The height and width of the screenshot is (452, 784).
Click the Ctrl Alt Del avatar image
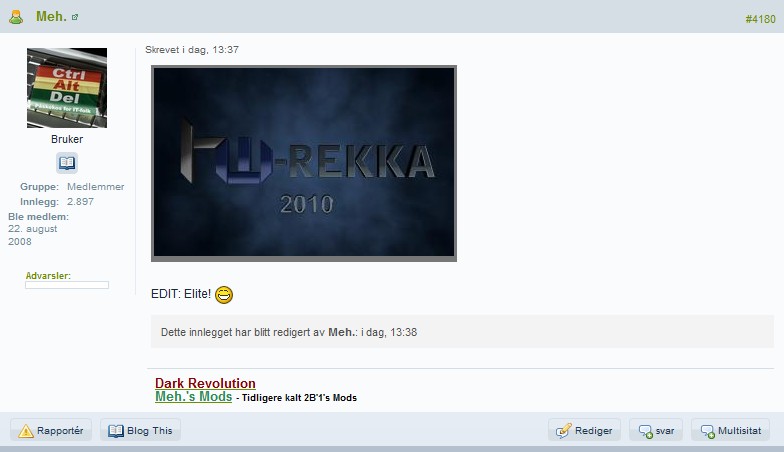pos(67,88)
